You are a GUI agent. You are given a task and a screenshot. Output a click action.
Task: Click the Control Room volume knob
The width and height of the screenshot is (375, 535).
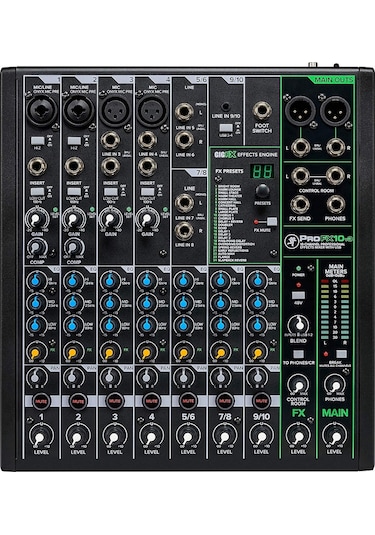pos(298,385)
